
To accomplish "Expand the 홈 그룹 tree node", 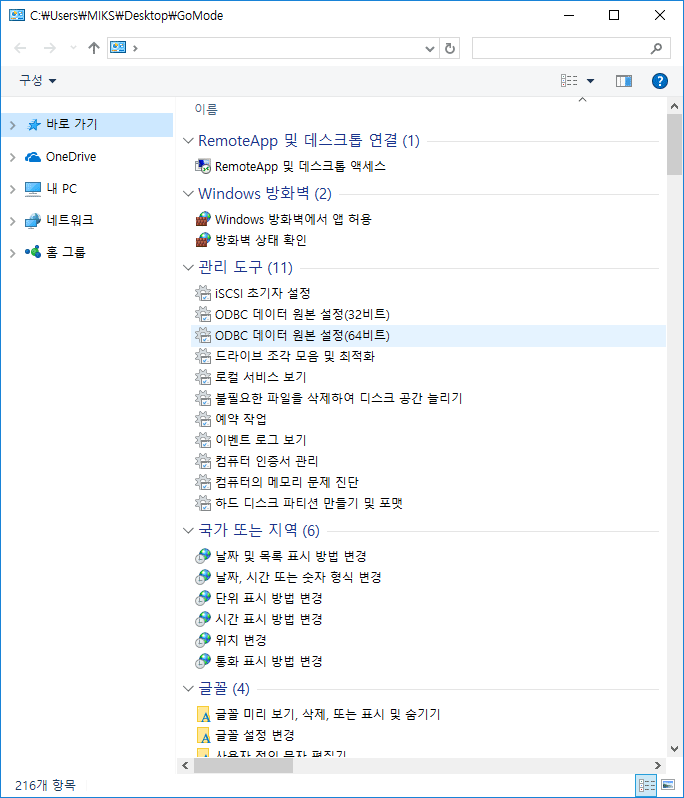I will [x=13, y=252].
